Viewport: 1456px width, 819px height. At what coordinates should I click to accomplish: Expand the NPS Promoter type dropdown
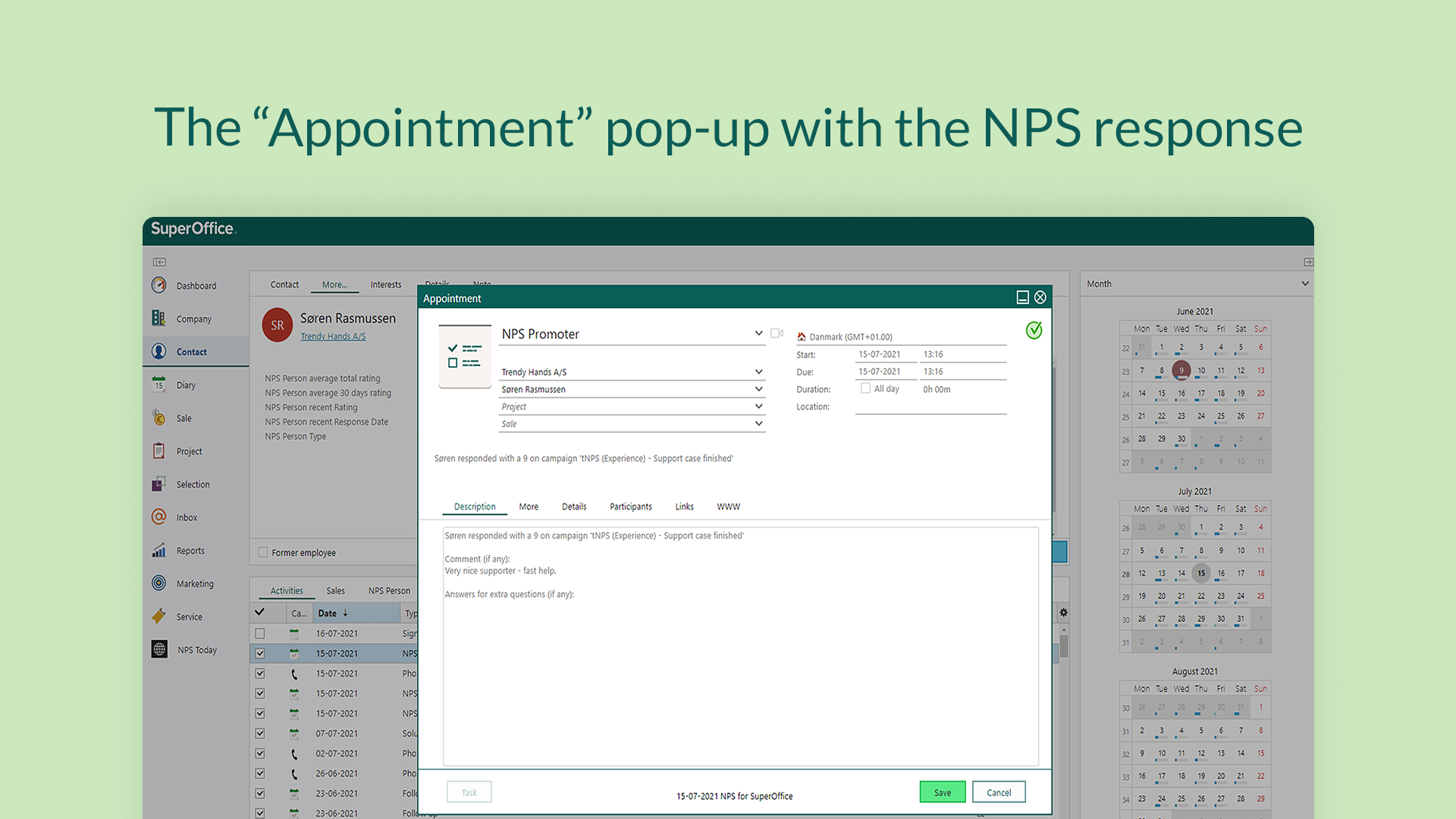click(x=758, y=334)
